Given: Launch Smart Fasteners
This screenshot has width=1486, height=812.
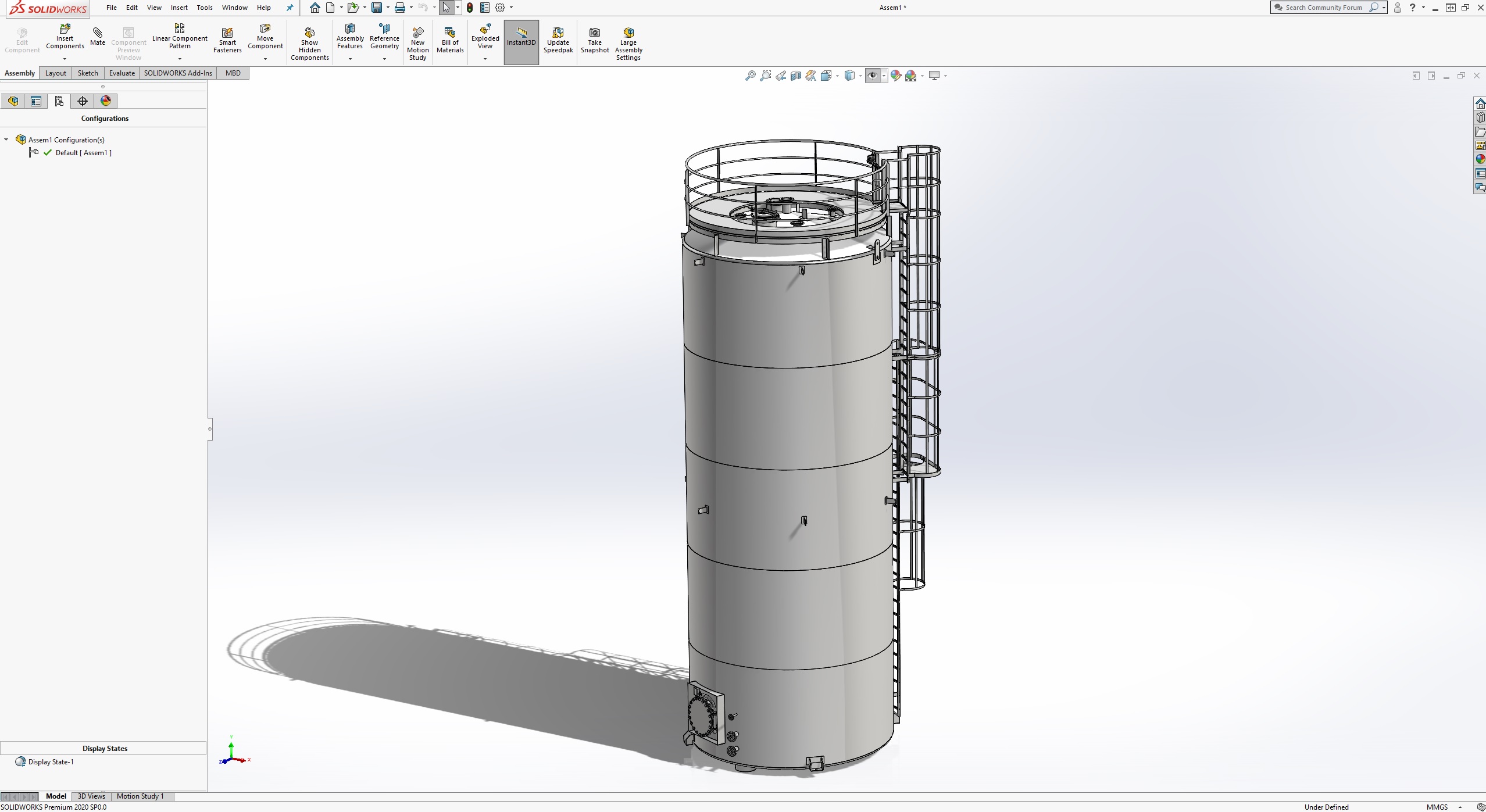Looking at the screenshot, I should click(x=227, y=41).
